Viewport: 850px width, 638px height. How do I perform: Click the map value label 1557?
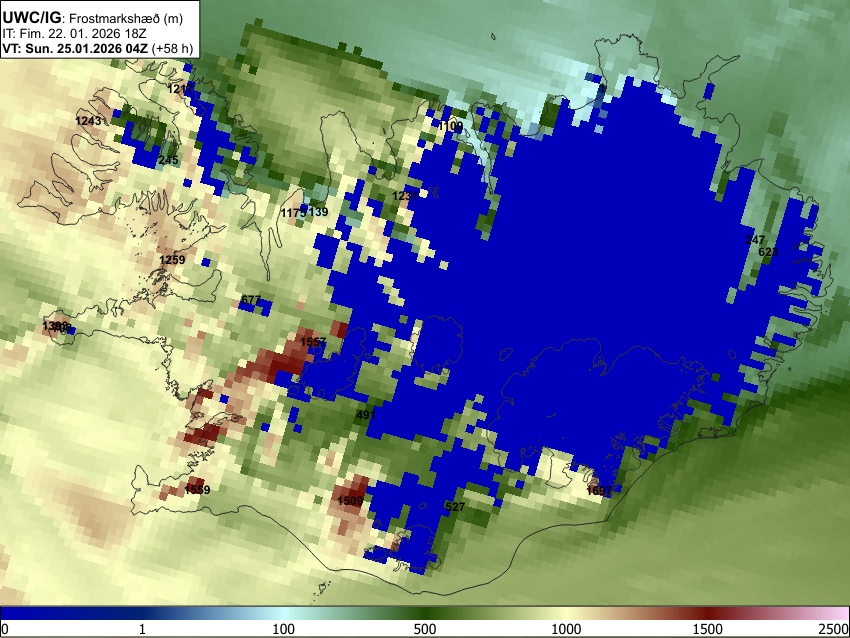pos(313,341)
